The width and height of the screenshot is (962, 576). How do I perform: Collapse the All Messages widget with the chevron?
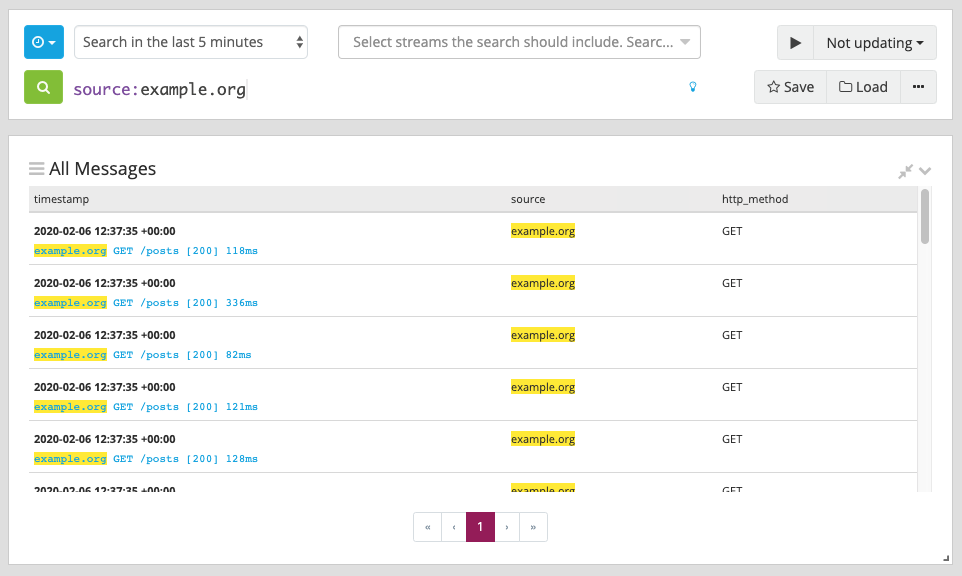[924, 171]
